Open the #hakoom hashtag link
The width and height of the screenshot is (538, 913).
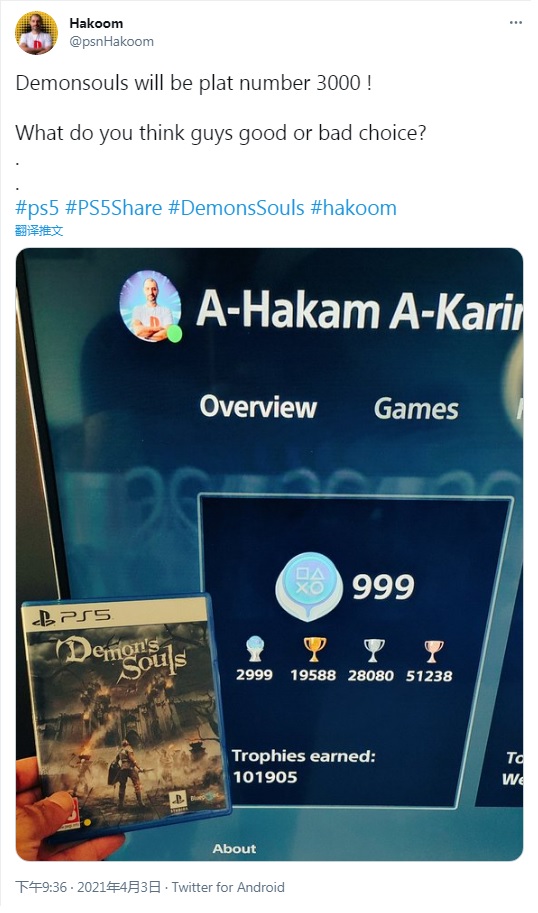pos(353,208)
